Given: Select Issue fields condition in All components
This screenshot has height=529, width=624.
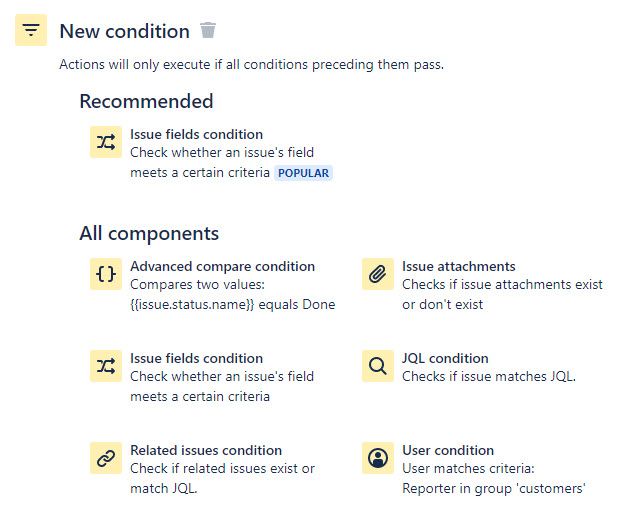Looking at the screenshot, I should coord(196,358).
